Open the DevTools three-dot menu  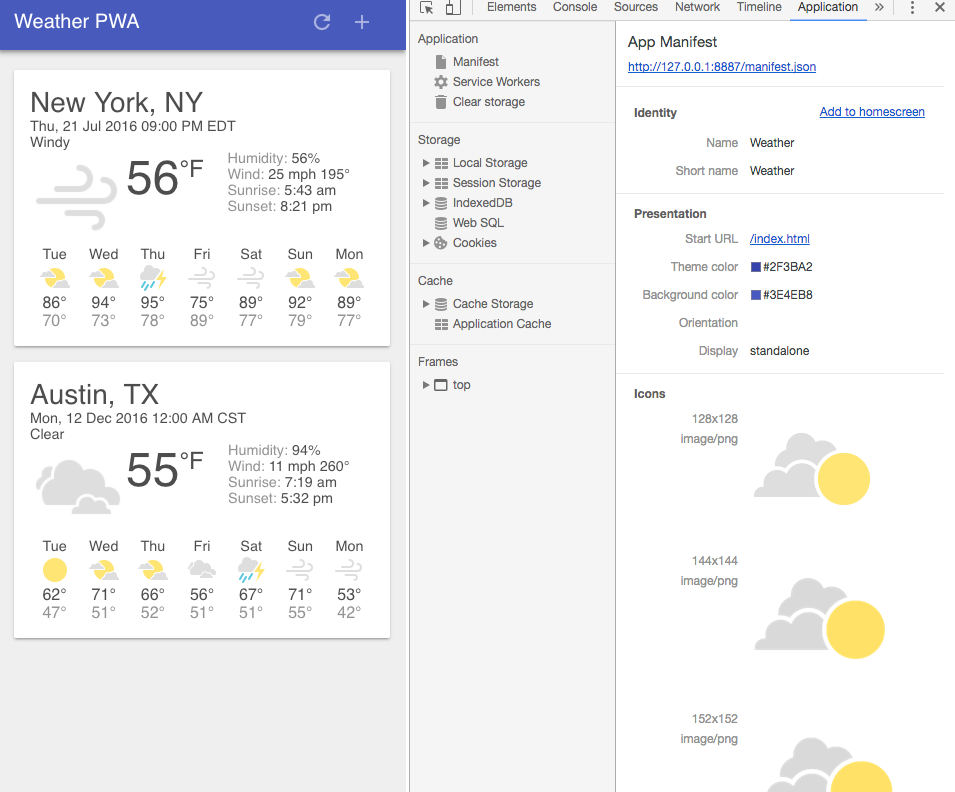pos(912,7)
